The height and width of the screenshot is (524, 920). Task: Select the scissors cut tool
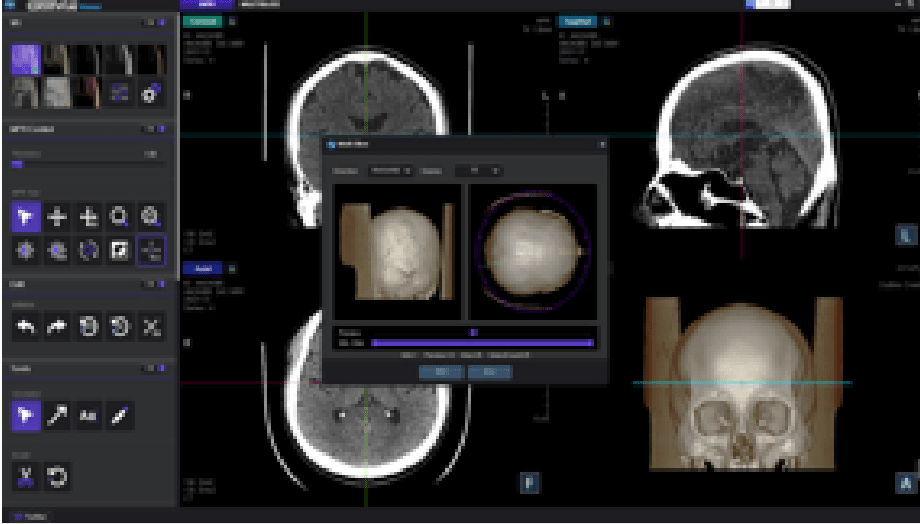pos(27,479)
